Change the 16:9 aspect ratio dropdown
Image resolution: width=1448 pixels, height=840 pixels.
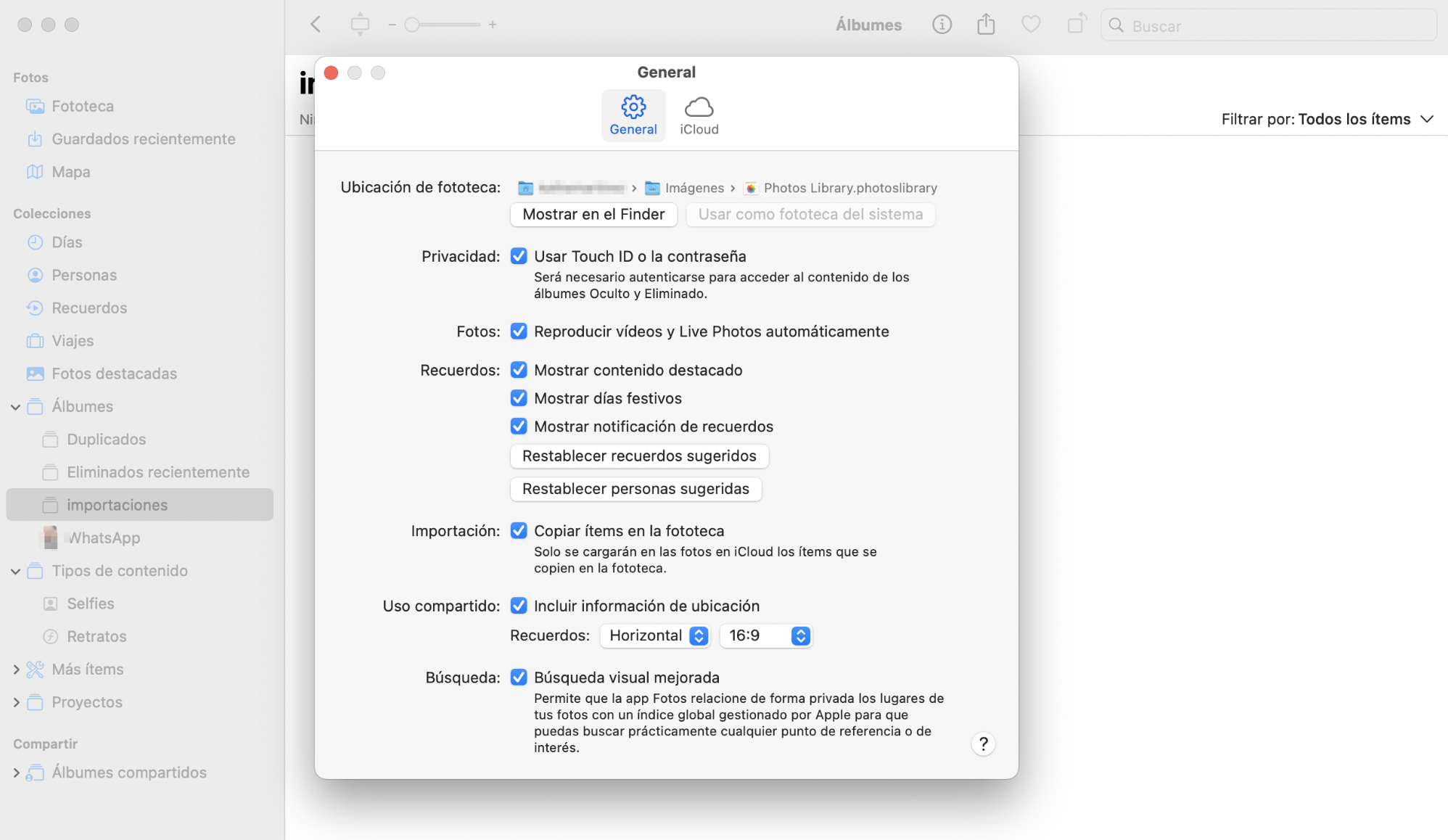[x=765, y=635]
